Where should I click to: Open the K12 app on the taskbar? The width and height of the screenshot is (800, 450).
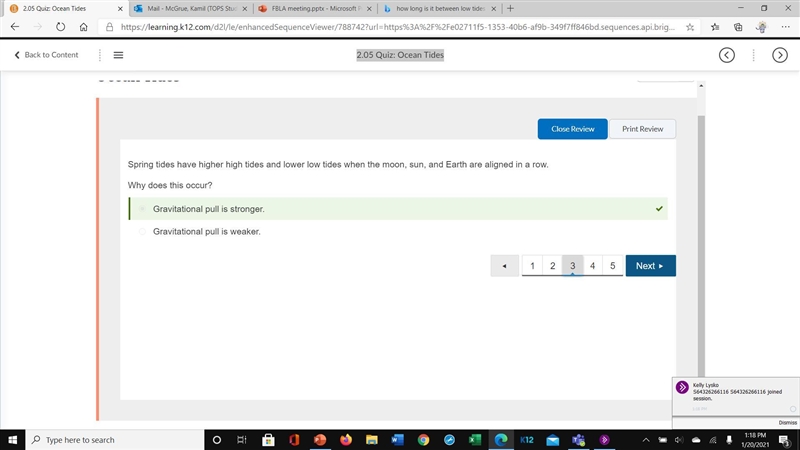coord(527,440)
